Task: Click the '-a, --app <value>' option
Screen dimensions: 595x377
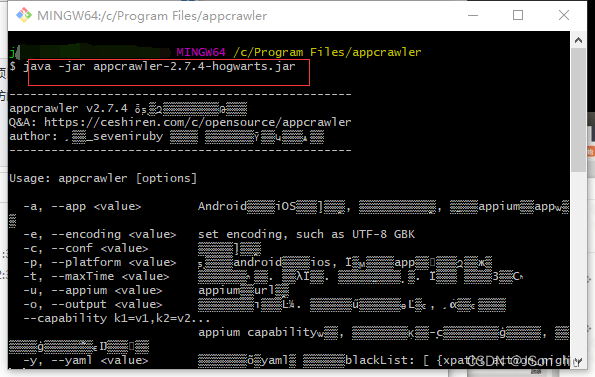Action: 82,206
